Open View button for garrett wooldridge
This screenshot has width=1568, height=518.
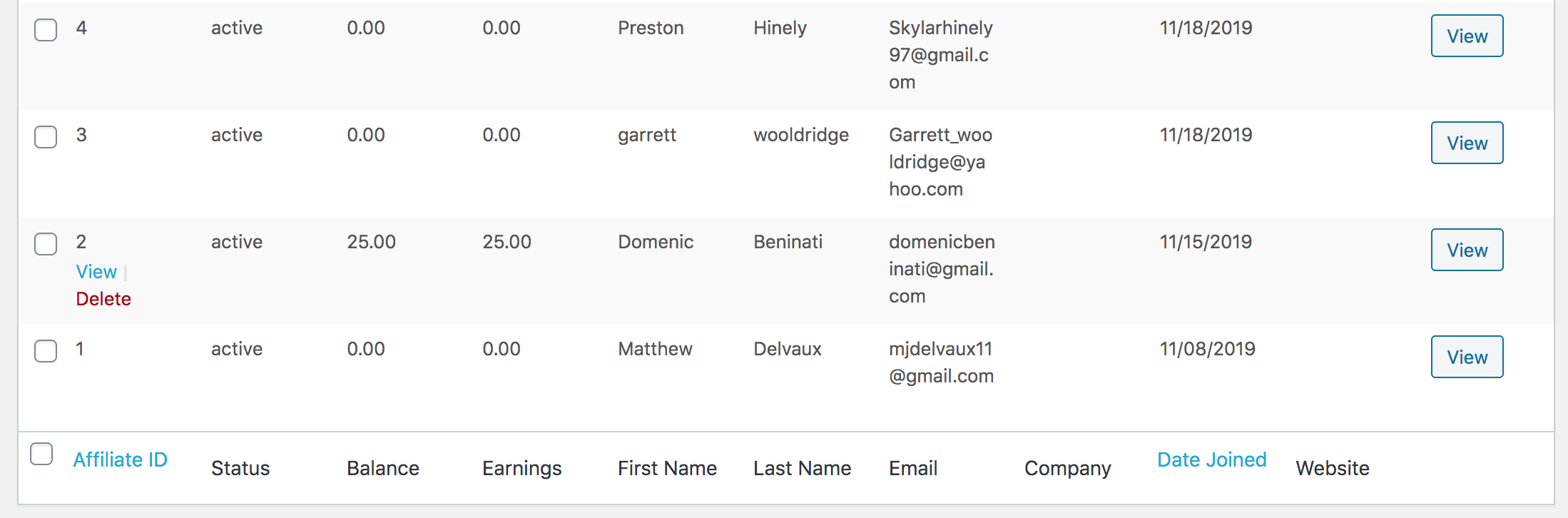tap(1467, 143)
